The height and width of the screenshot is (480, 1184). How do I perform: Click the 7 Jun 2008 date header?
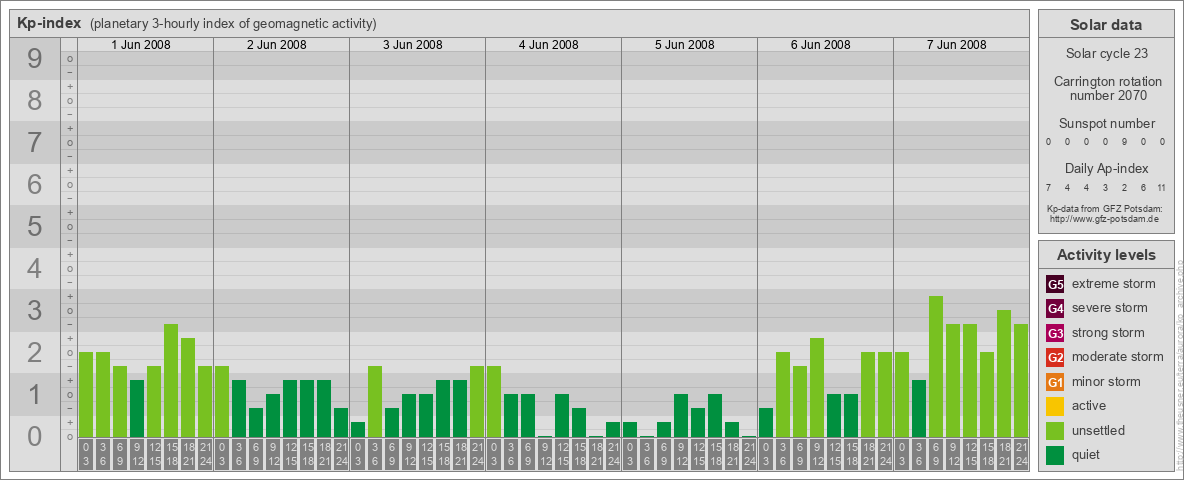click(x=957, y=45)
